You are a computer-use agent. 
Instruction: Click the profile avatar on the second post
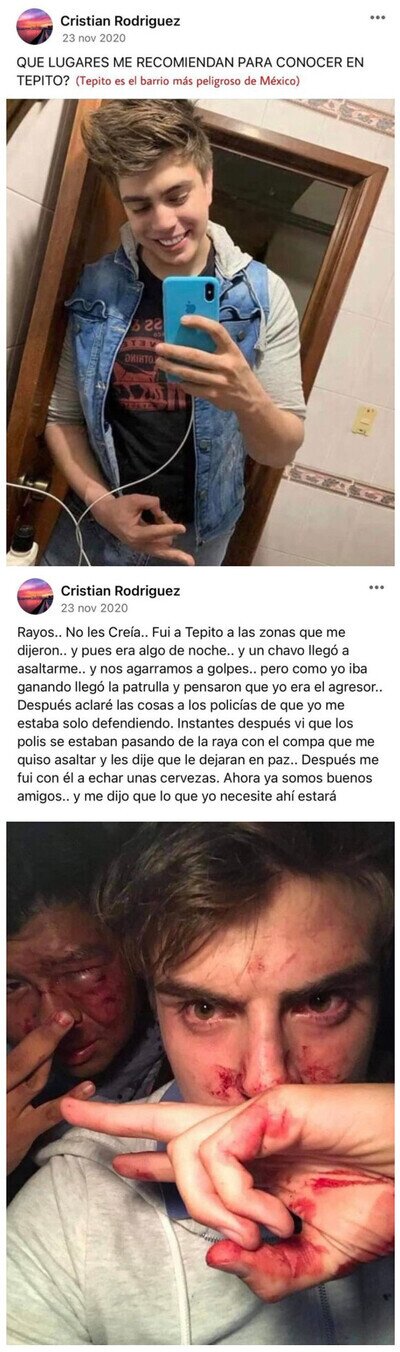(35, 596)
